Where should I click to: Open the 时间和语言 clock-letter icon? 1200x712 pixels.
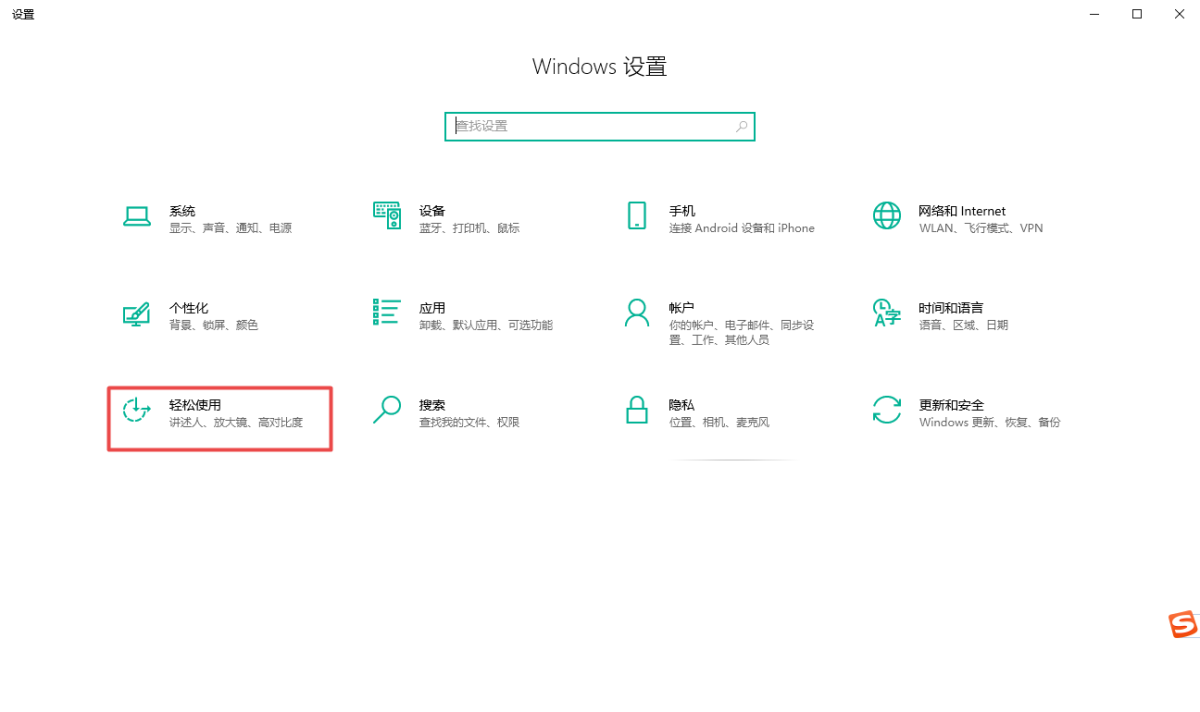tap(886, 312)
